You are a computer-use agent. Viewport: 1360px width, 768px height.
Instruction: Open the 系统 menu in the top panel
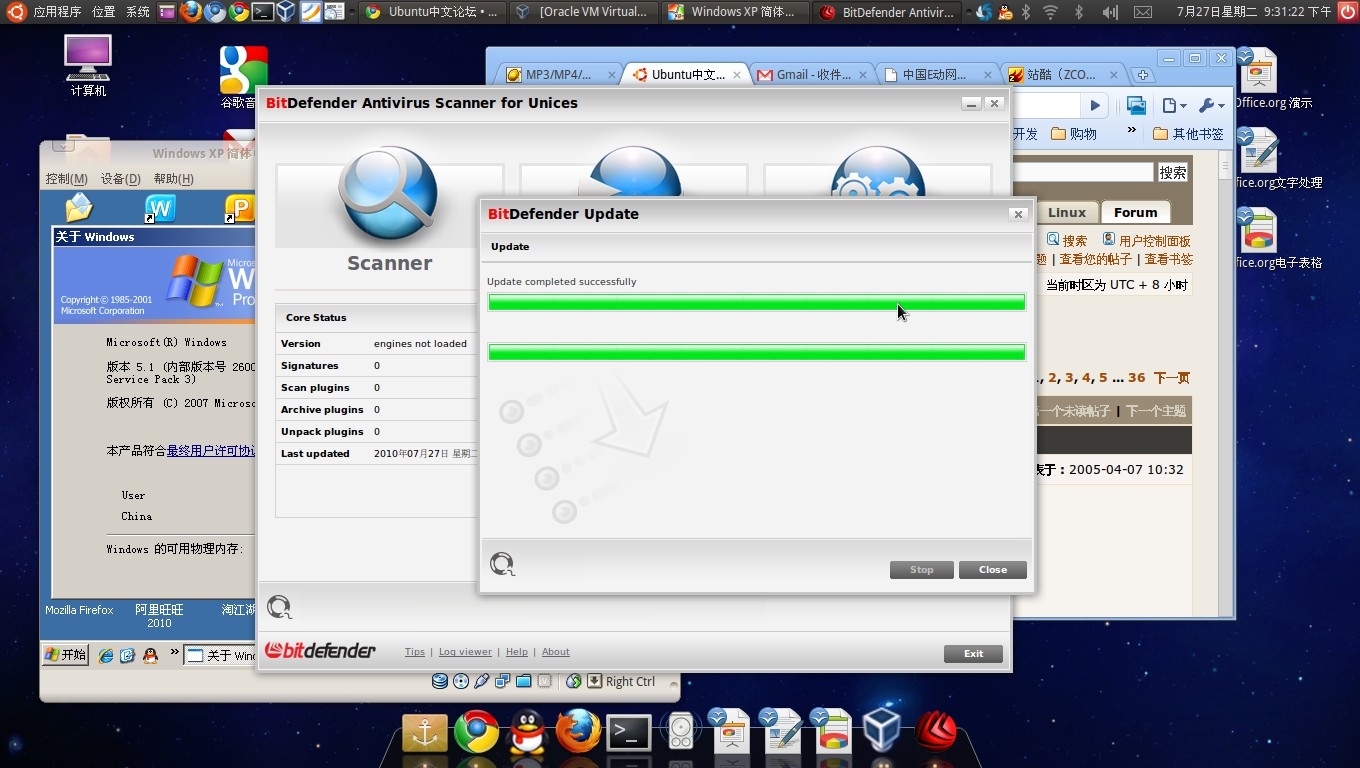pos(138,12)
